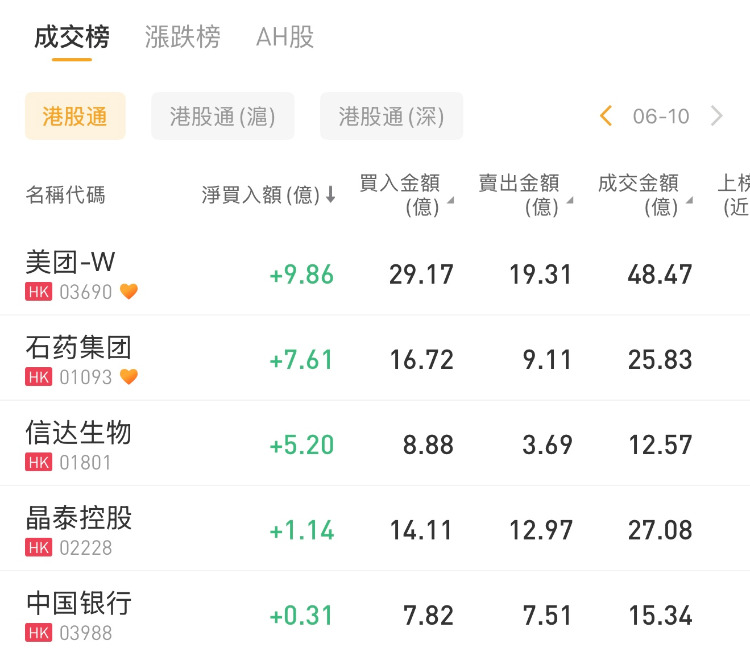Go to previous date arrow
Image resolution: width=750 pixels, height=648 pixels.
[x=606, y=116]
